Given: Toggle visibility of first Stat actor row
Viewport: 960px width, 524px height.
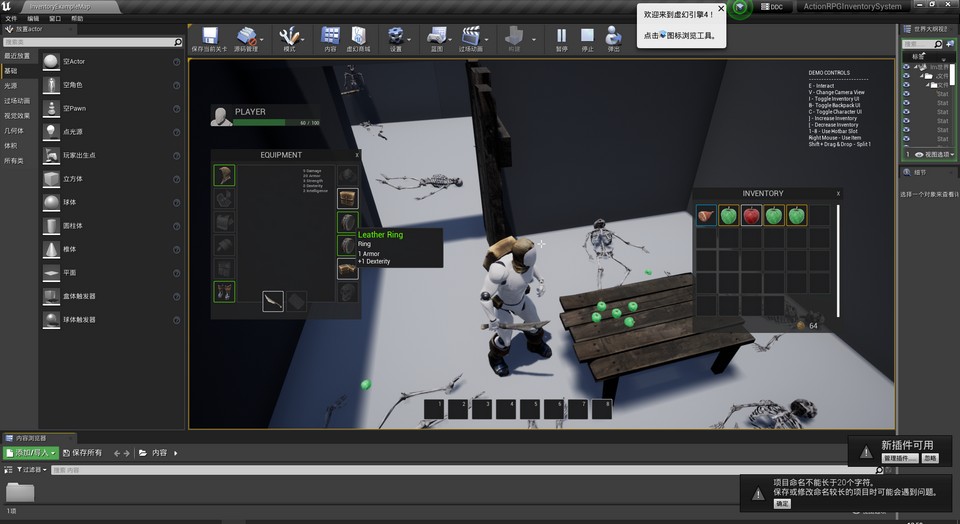Looking at the screenshot, I should tap(906, 95).
